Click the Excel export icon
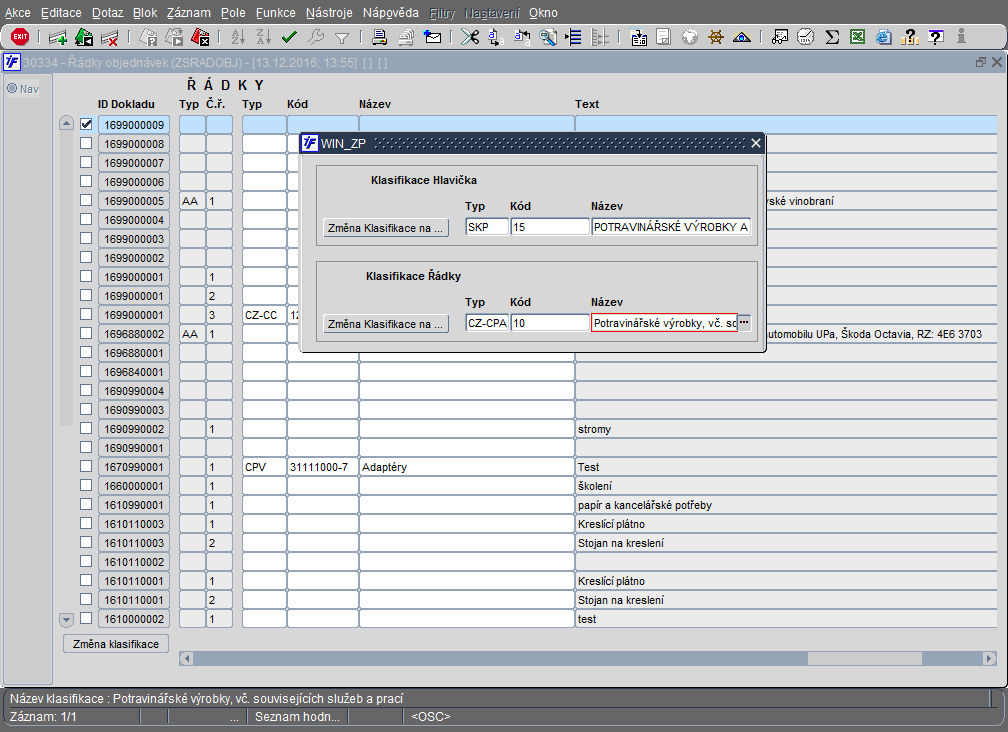Viewport: 1008px width, 732px height. tap(858, 38)
